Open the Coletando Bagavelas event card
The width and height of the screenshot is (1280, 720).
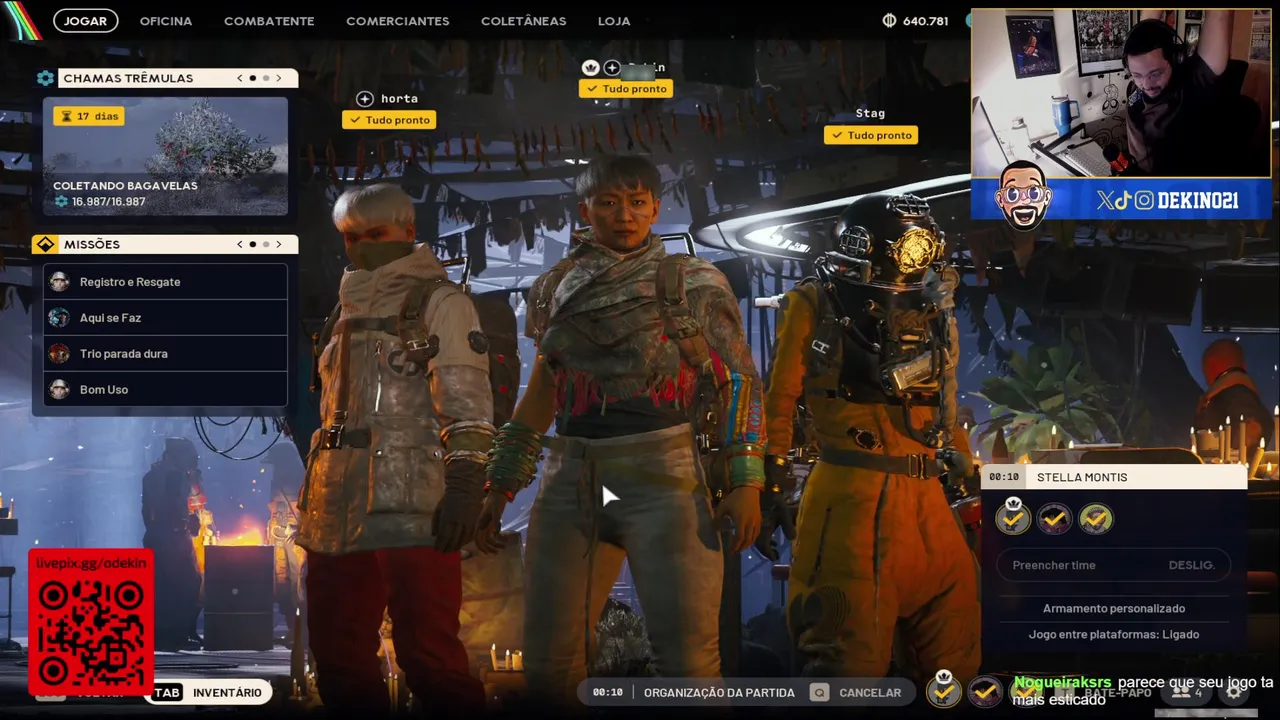[165, 156]
